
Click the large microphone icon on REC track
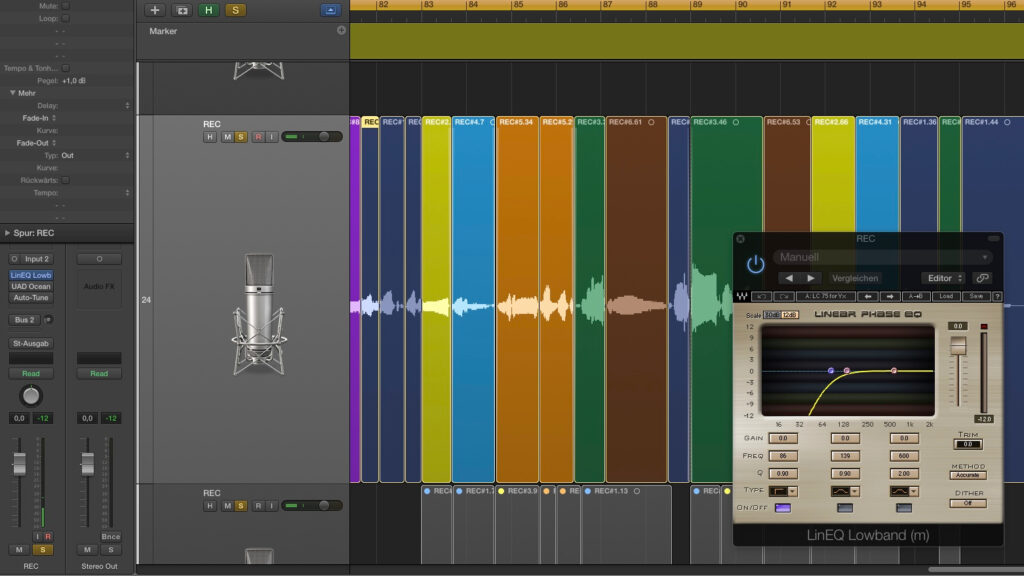(x=259, y=315)
